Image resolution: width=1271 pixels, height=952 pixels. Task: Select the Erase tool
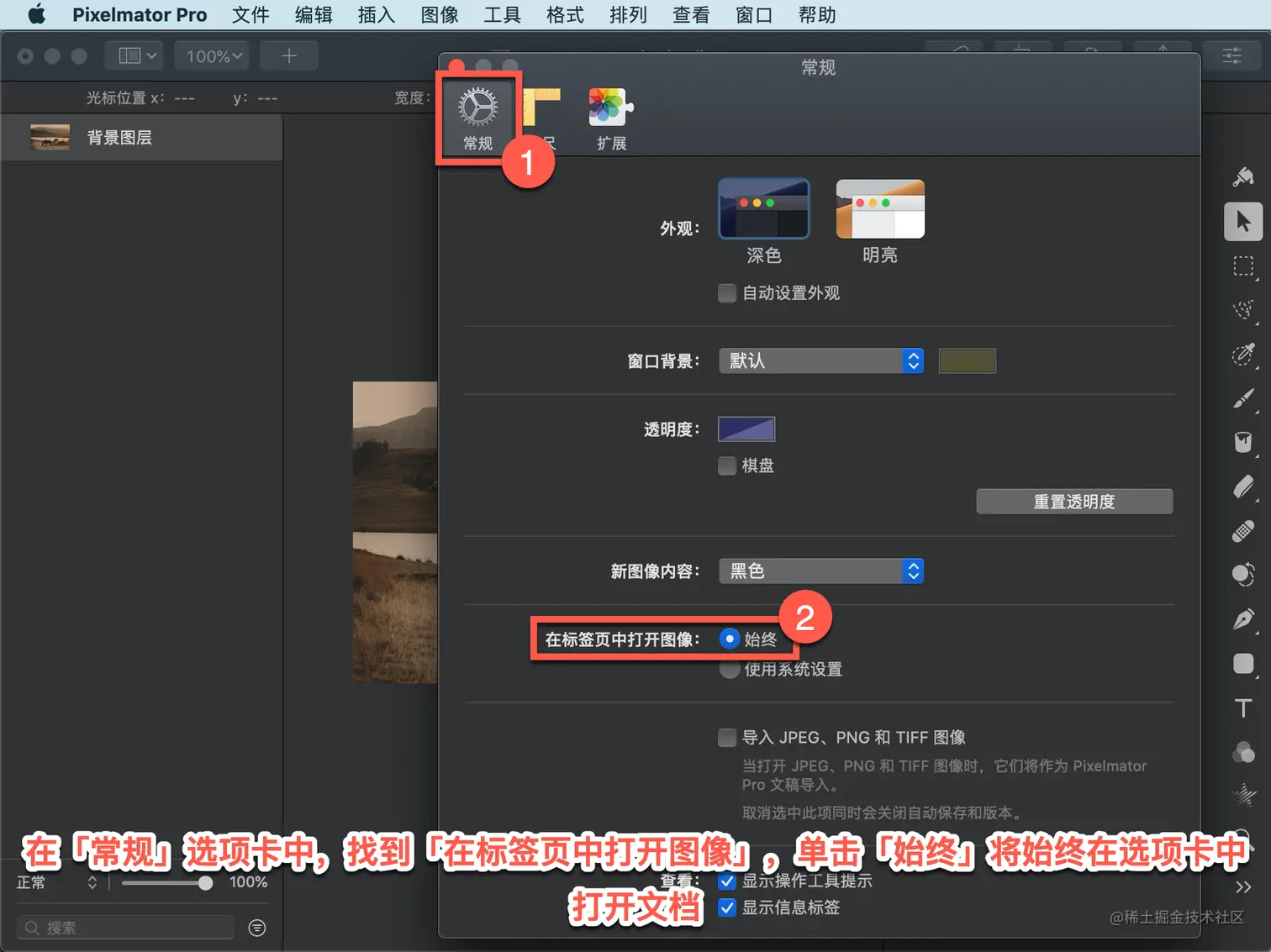point(1243,487)
